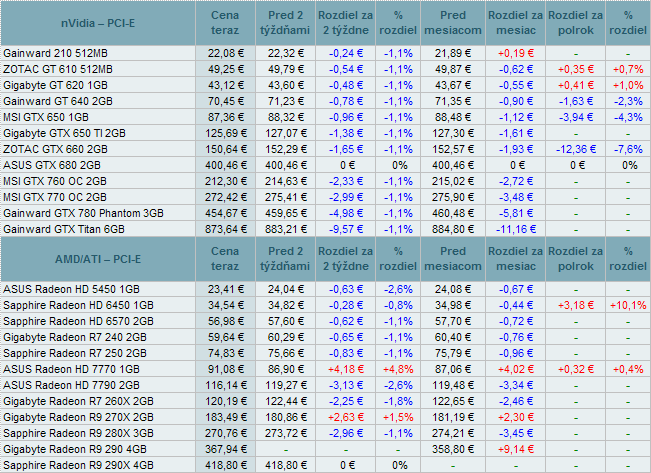Select the -4,3% half-year percentage
The width and height of the screenshot is (651, 473).
point(628,118)
